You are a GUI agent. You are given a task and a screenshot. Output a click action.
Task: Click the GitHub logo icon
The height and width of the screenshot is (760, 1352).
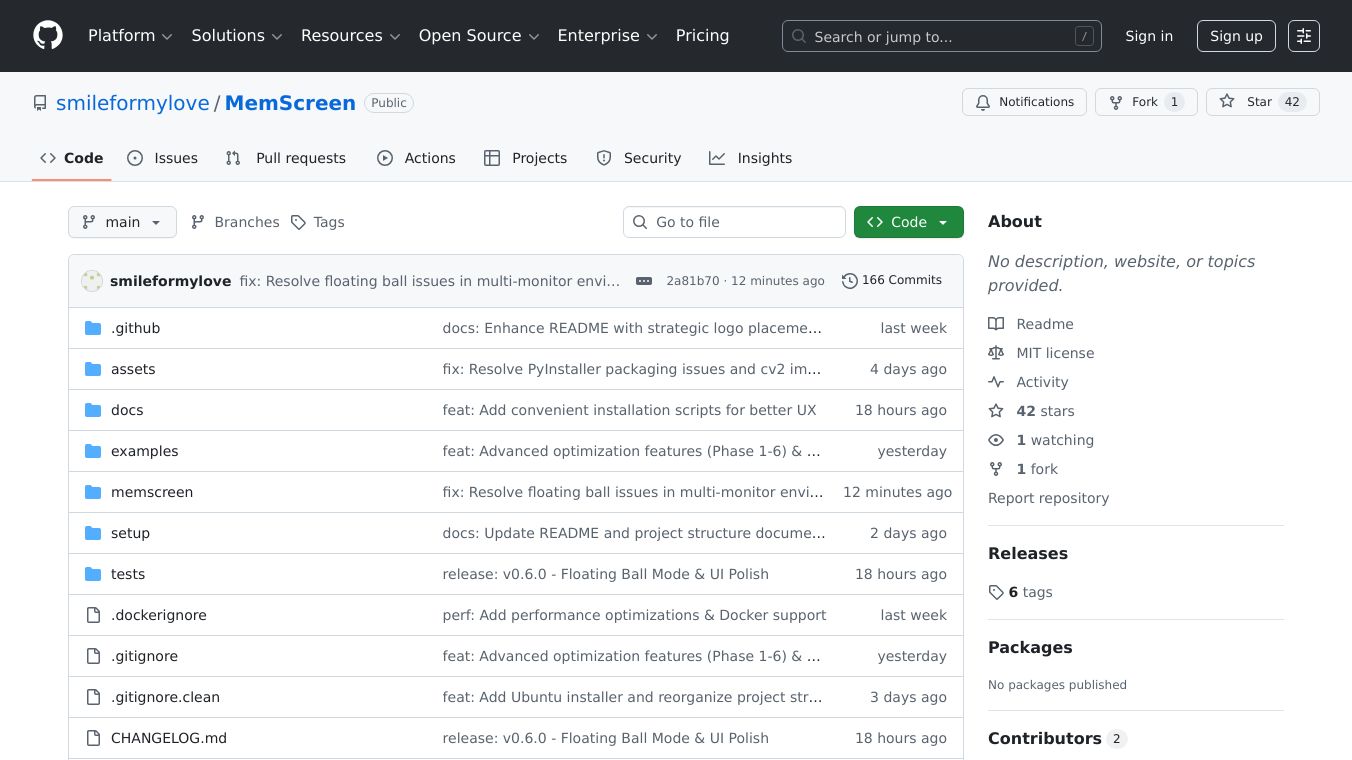point(48,36)
